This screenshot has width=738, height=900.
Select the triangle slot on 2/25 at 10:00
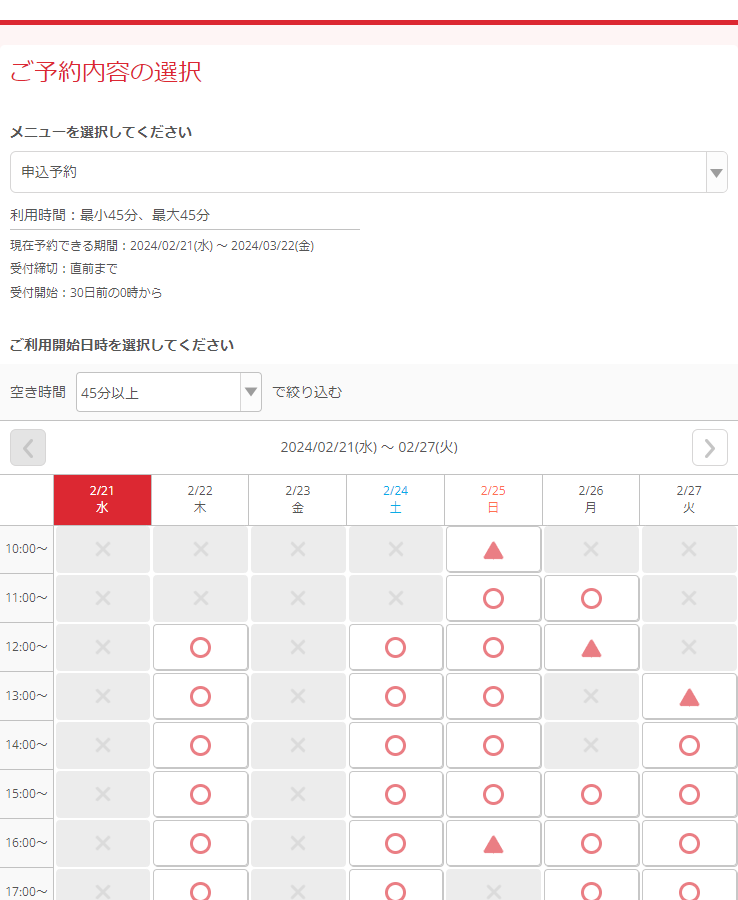coord(493,549)
